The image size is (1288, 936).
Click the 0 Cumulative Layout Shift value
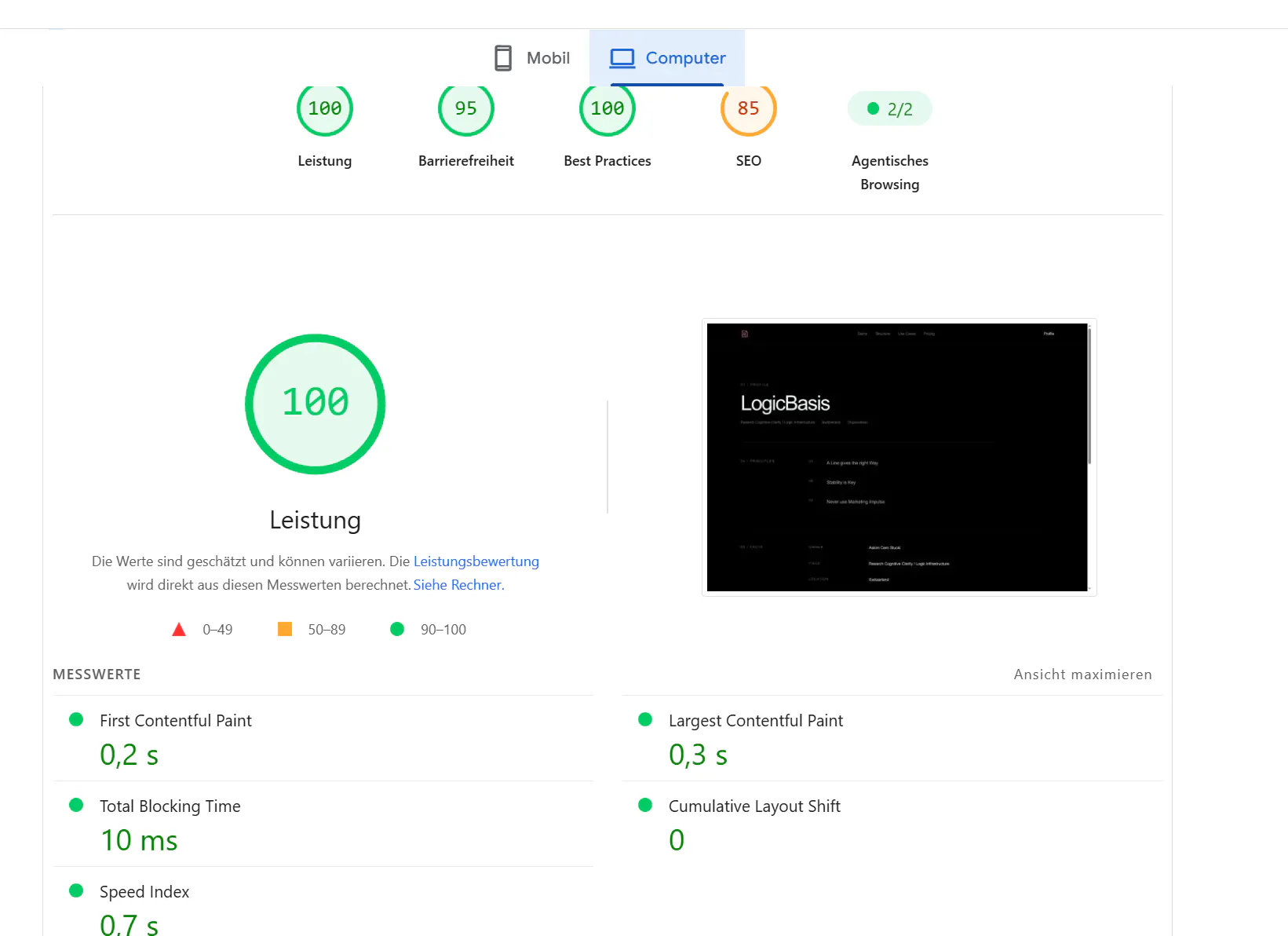click(x=677, y=841)
